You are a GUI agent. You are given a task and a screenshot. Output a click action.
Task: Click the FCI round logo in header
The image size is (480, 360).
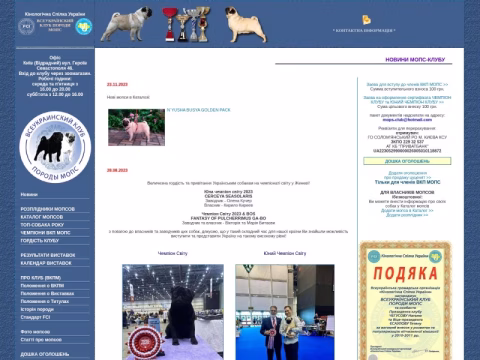point(26,27)
